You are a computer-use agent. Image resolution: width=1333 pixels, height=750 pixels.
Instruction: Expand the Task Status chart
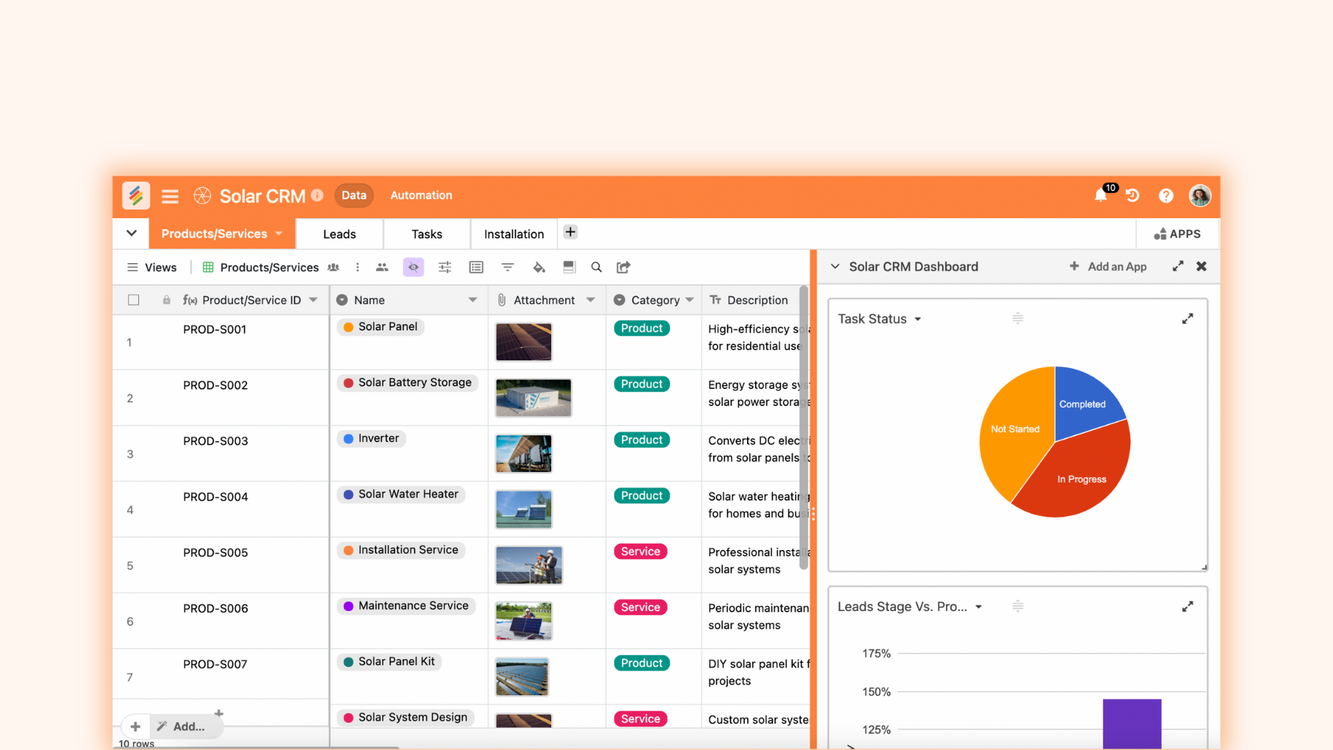pyautogui.click(x=1188, y=319)
